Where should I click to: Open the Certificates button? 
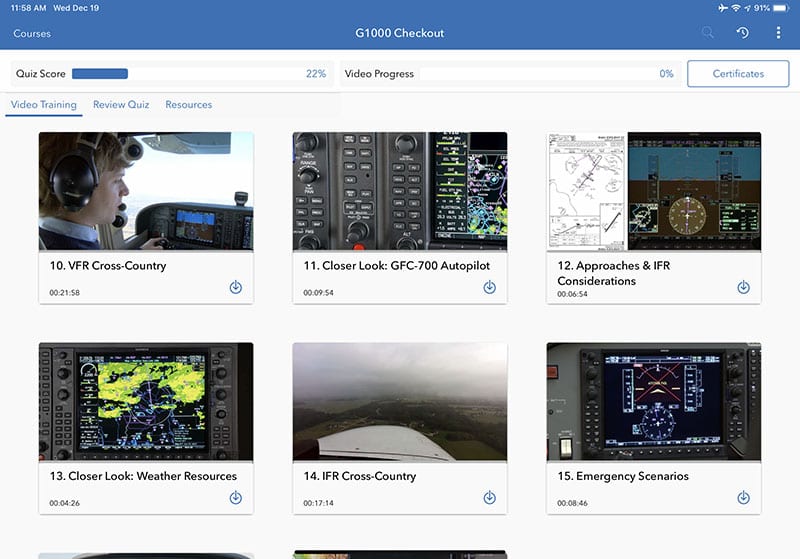coord(738,73)
